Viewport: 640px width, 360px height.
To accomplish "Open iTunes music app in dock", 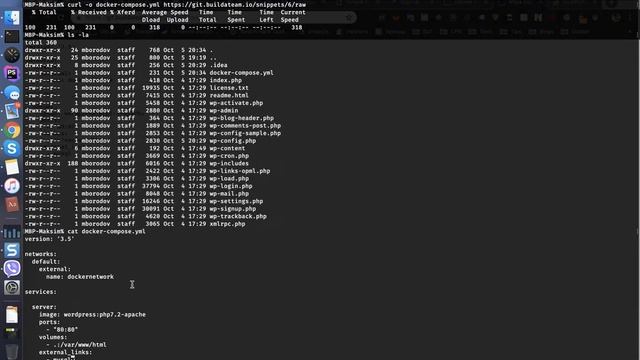I will coord(12,186).
